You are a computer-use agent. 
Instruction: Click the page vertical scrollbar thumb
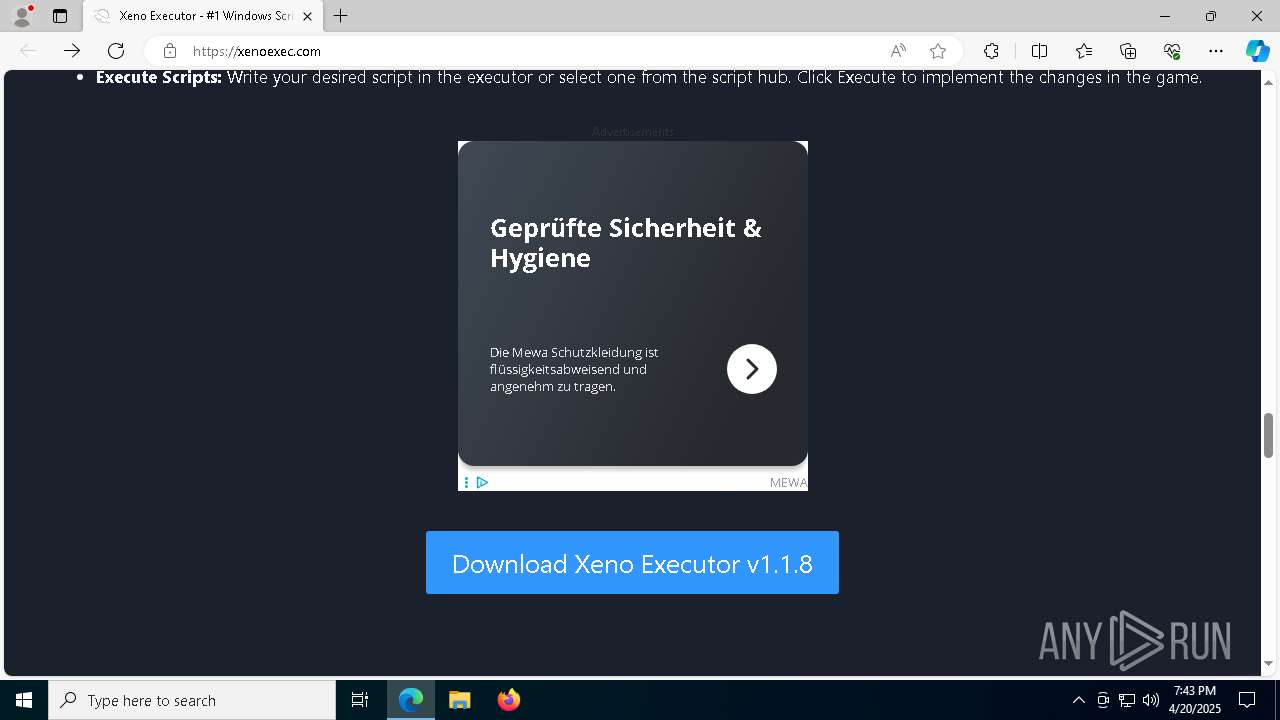pyautogui.click(x=1269, y=434)
